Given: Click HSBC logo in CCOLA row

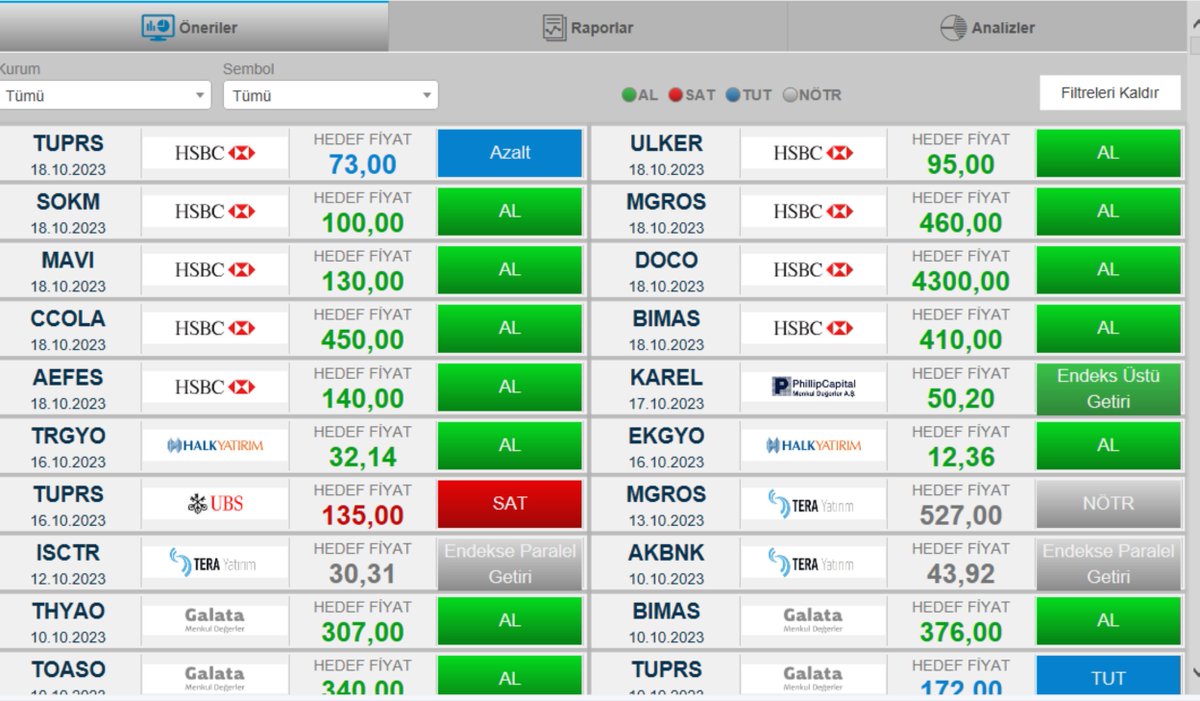Looking at the screenshot, I should point(215,328).
